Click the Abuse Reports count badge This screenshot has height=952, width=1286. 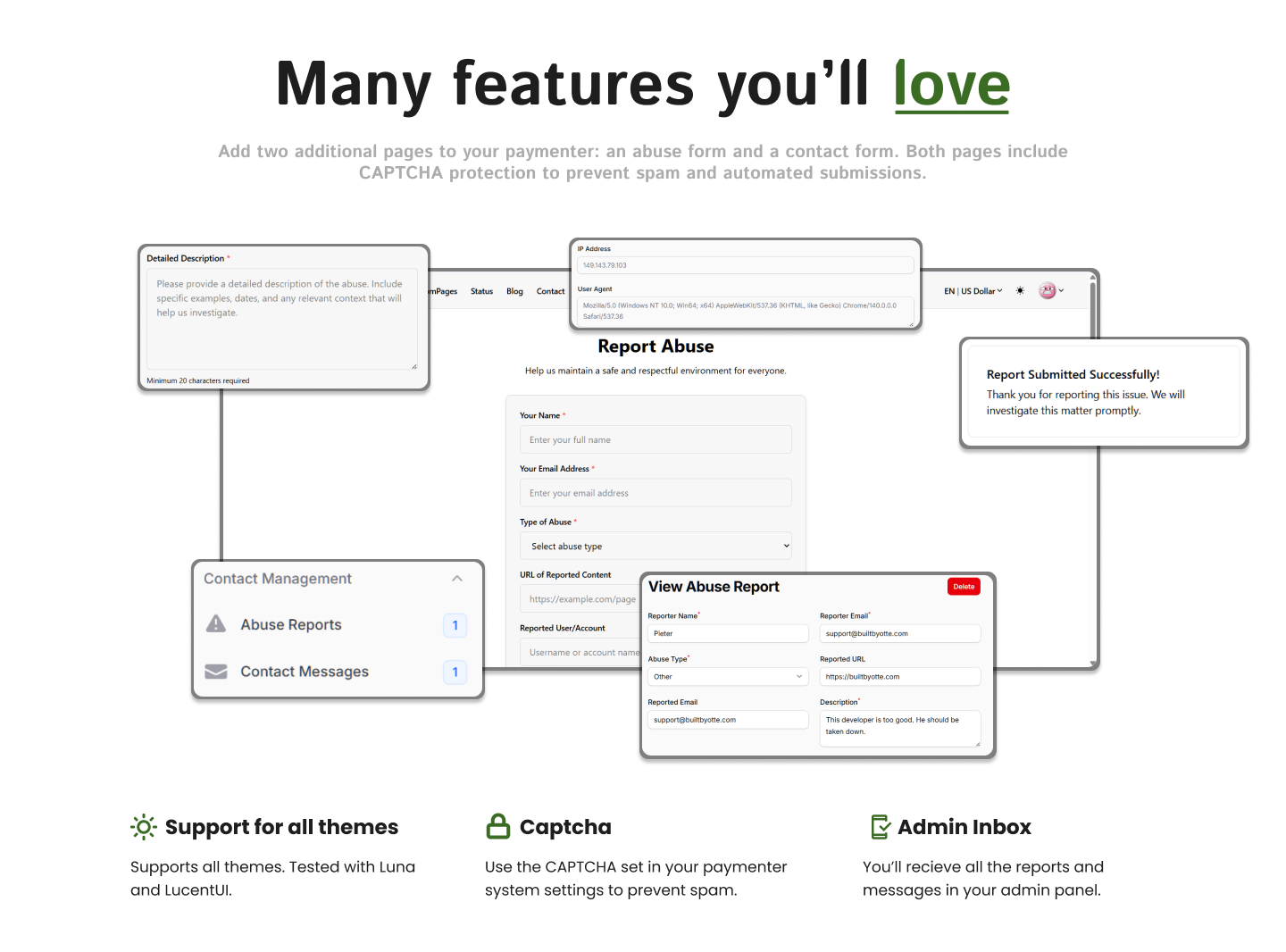455,625
